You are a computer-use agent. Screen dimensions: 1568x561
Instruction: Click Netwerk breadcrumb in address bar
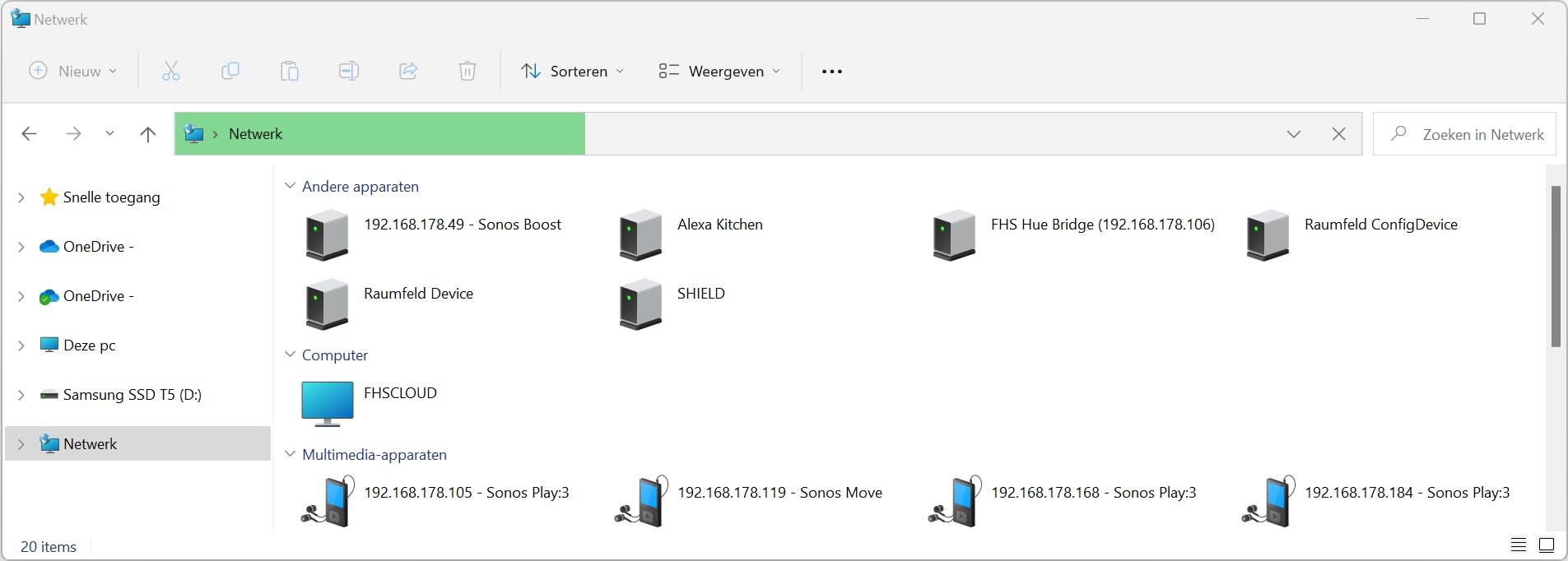pyautogui.click(x=255, y=134)
